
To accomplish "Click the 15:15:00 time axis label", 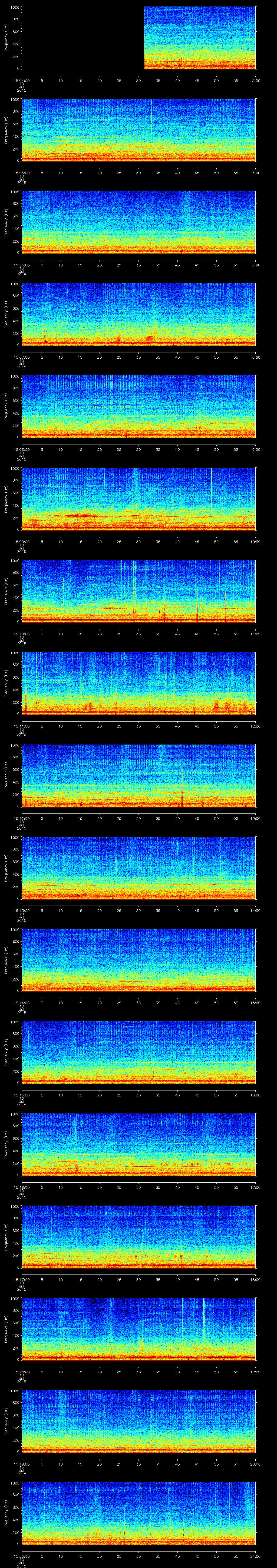I will (x=21, y=1095).
